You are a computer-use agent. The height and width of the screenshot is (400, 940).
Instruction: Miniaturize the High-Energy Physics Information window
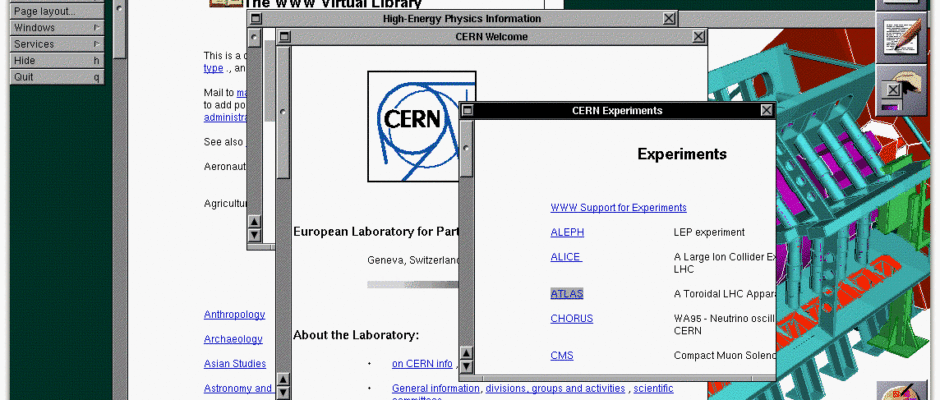tap(256, 19)
